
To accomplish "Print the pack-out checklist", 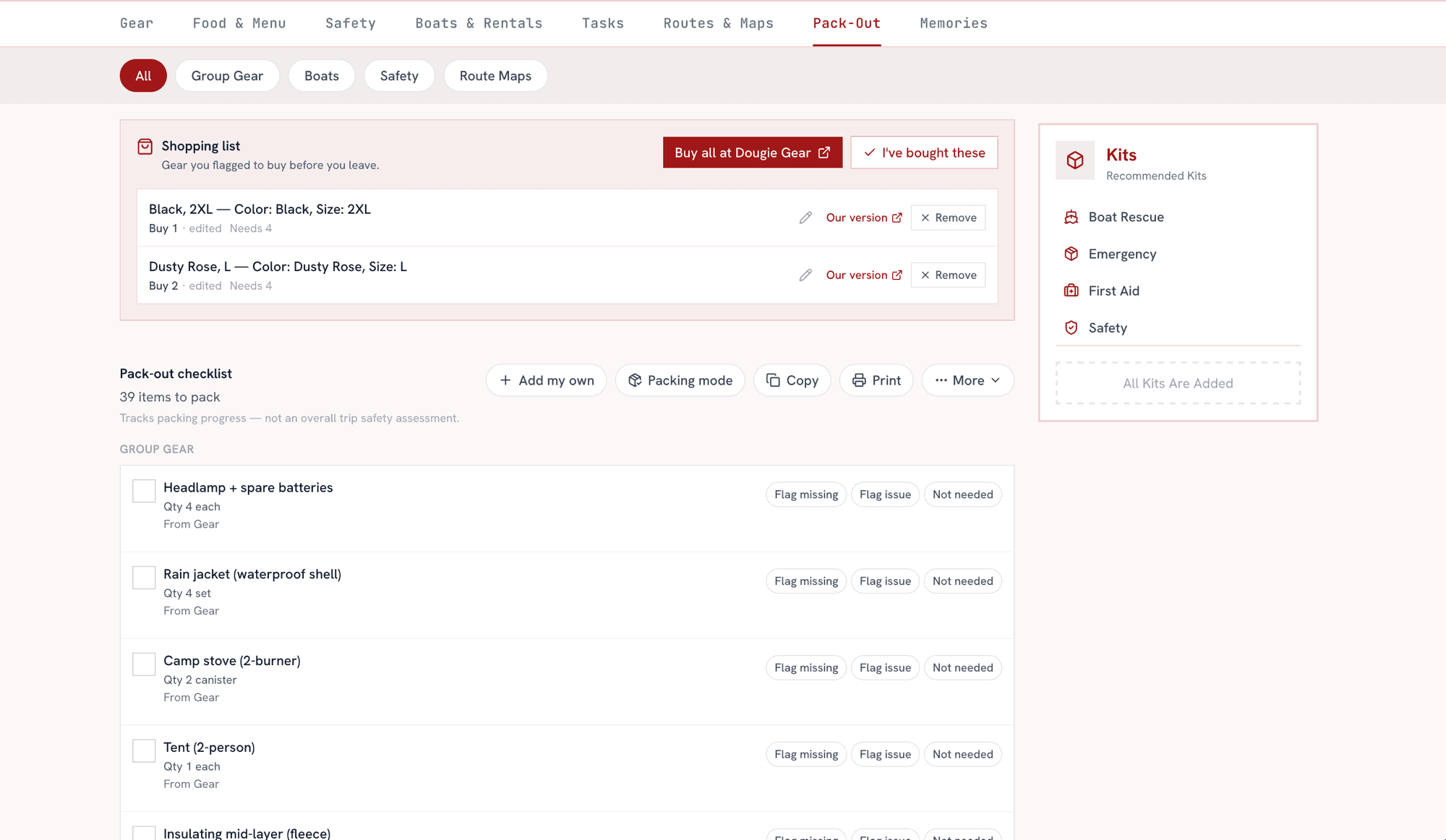I will [876, 380].
